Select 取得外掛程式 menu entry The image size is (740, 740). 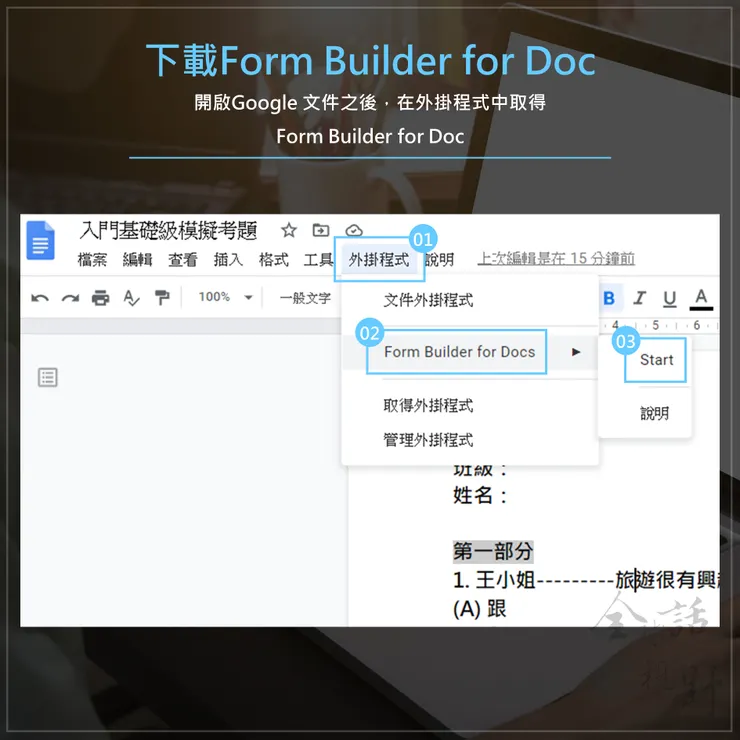(470, 405)
